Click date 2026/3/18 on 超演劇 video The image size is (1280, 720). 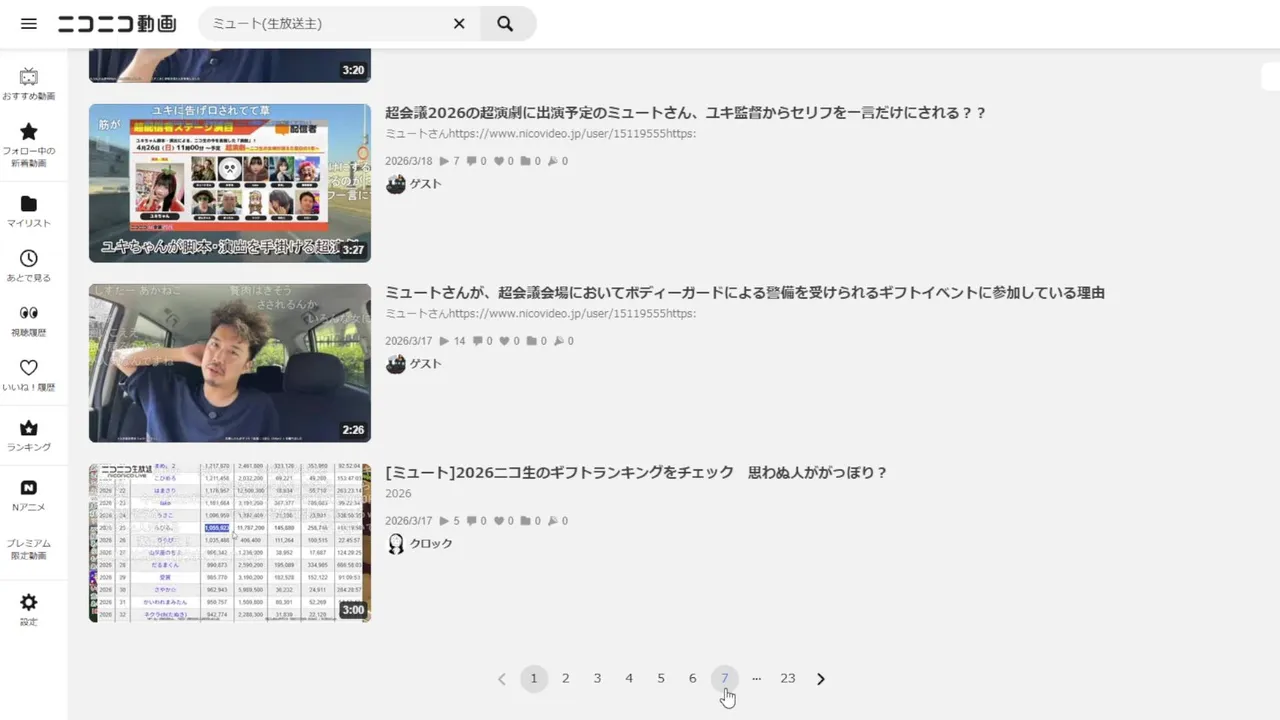(x=409, y=161)
